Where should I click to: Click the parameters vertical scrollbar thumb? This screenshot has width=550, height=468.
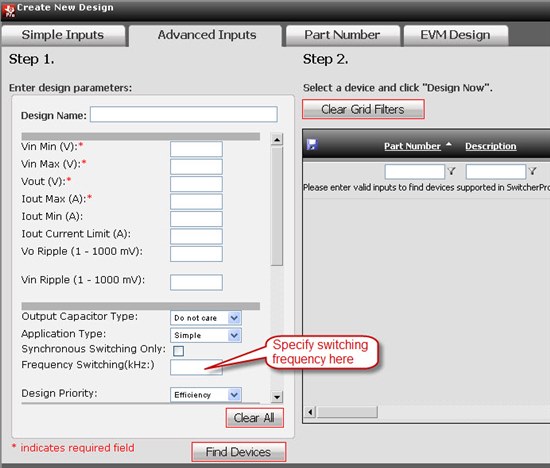tap(277, 206)
